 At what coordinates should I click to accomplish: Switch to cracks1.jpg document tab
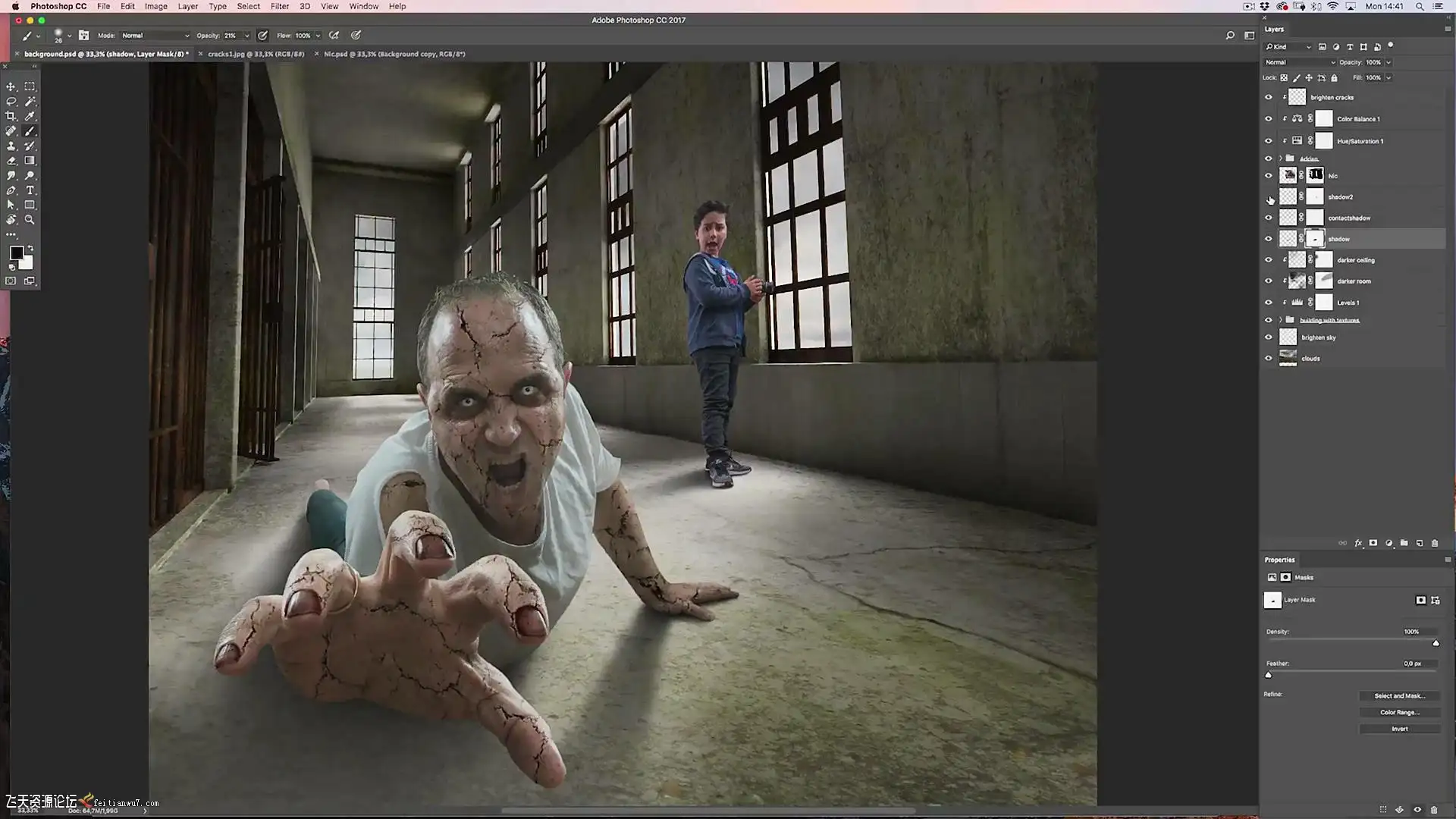256,54
